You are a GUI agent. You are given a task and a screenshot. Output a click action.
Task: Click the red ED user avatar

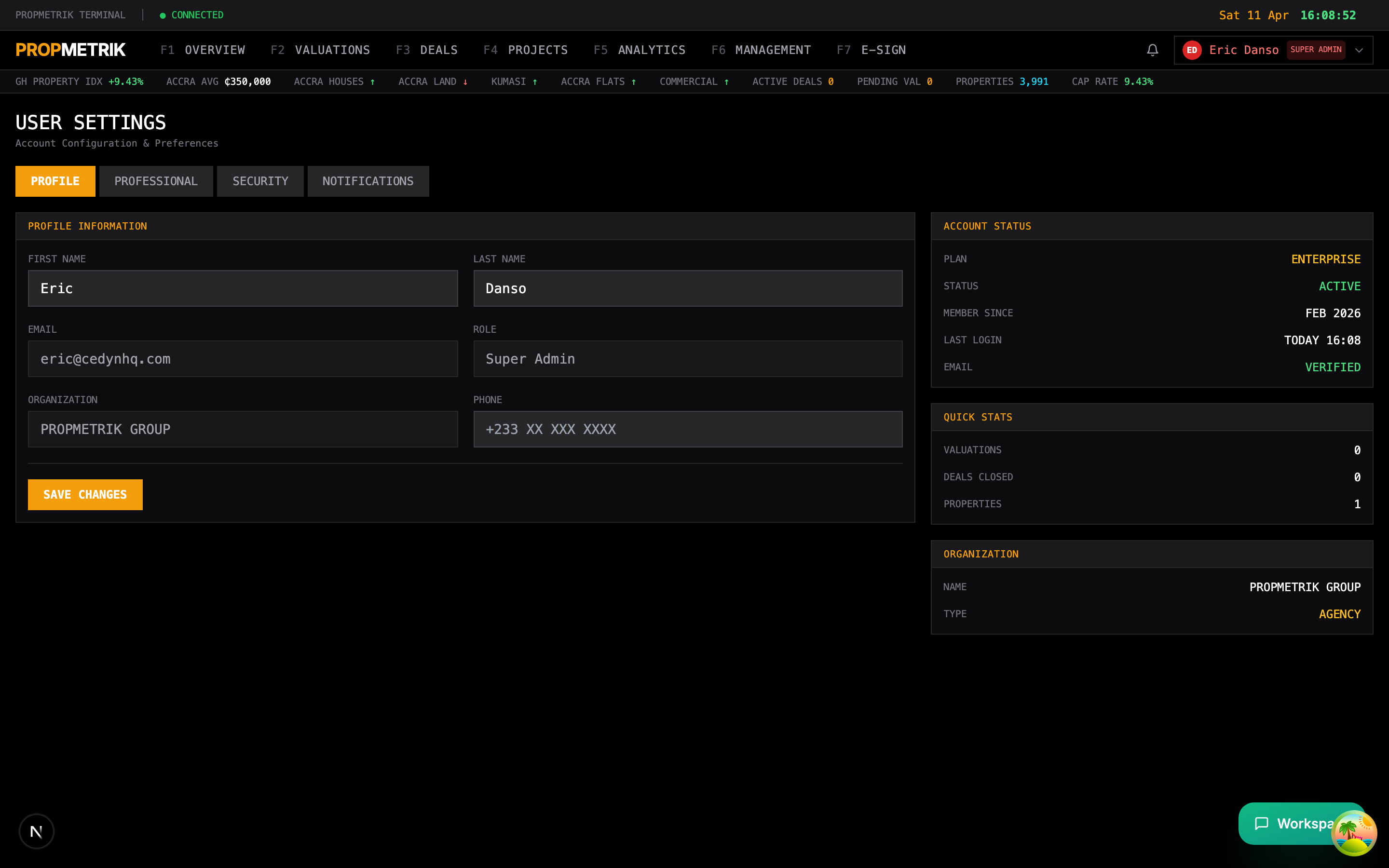coord(1192,50)
